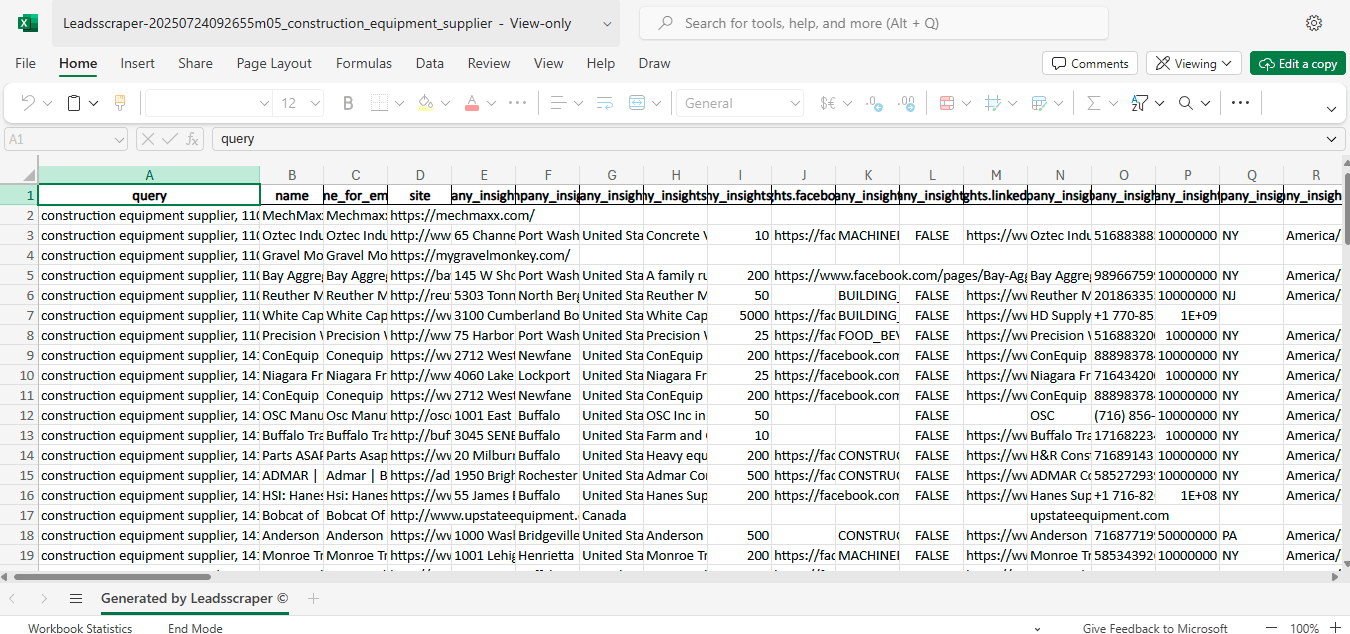Click in the search box

(x=873, y=23)
